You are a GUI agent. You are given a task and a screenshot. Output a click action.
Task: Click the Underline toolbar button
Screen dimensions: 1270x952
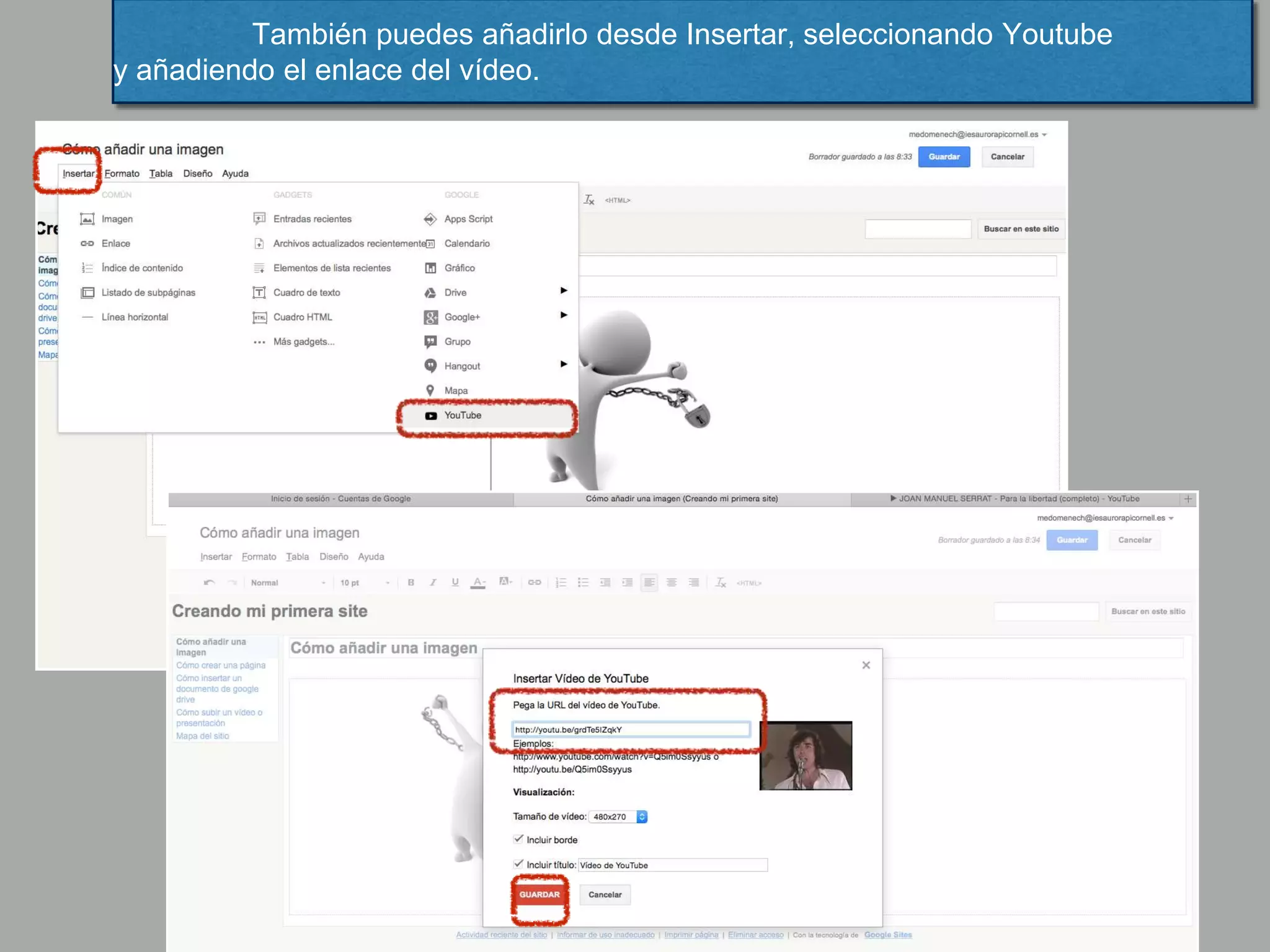coord(455,582)
